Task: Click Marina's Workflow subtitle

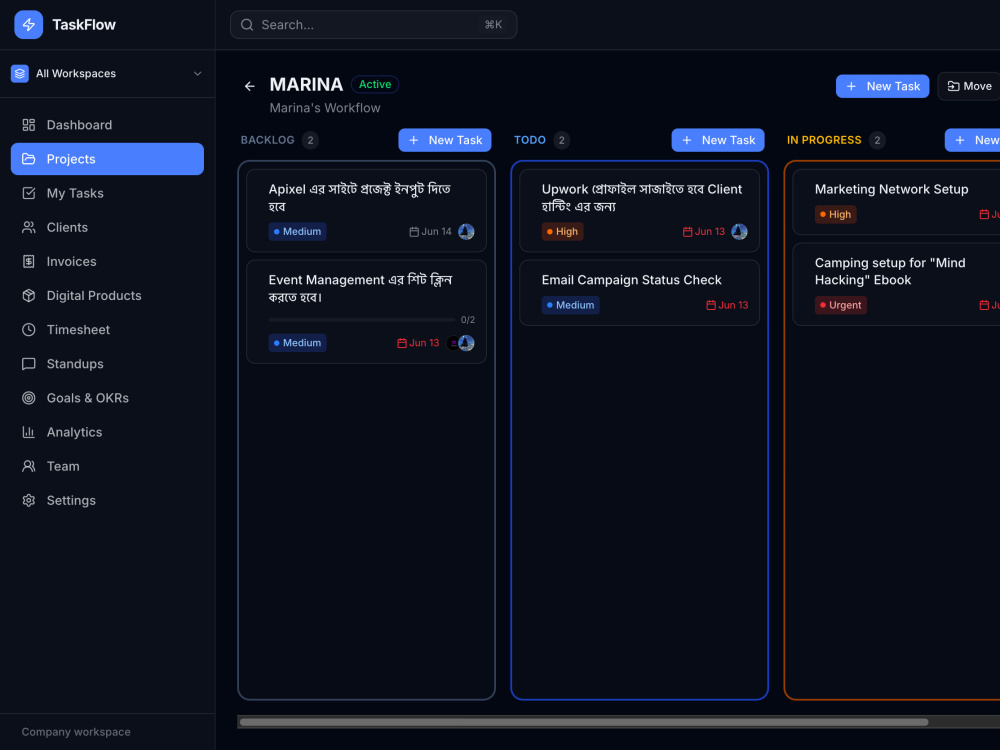Action: pos(325,108)
